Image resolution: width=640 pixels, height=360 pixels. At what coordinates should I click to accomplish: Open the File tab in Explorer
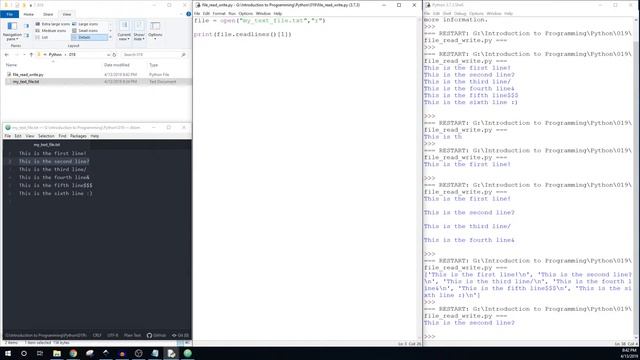pyautogui.click(x=9, y=14)
